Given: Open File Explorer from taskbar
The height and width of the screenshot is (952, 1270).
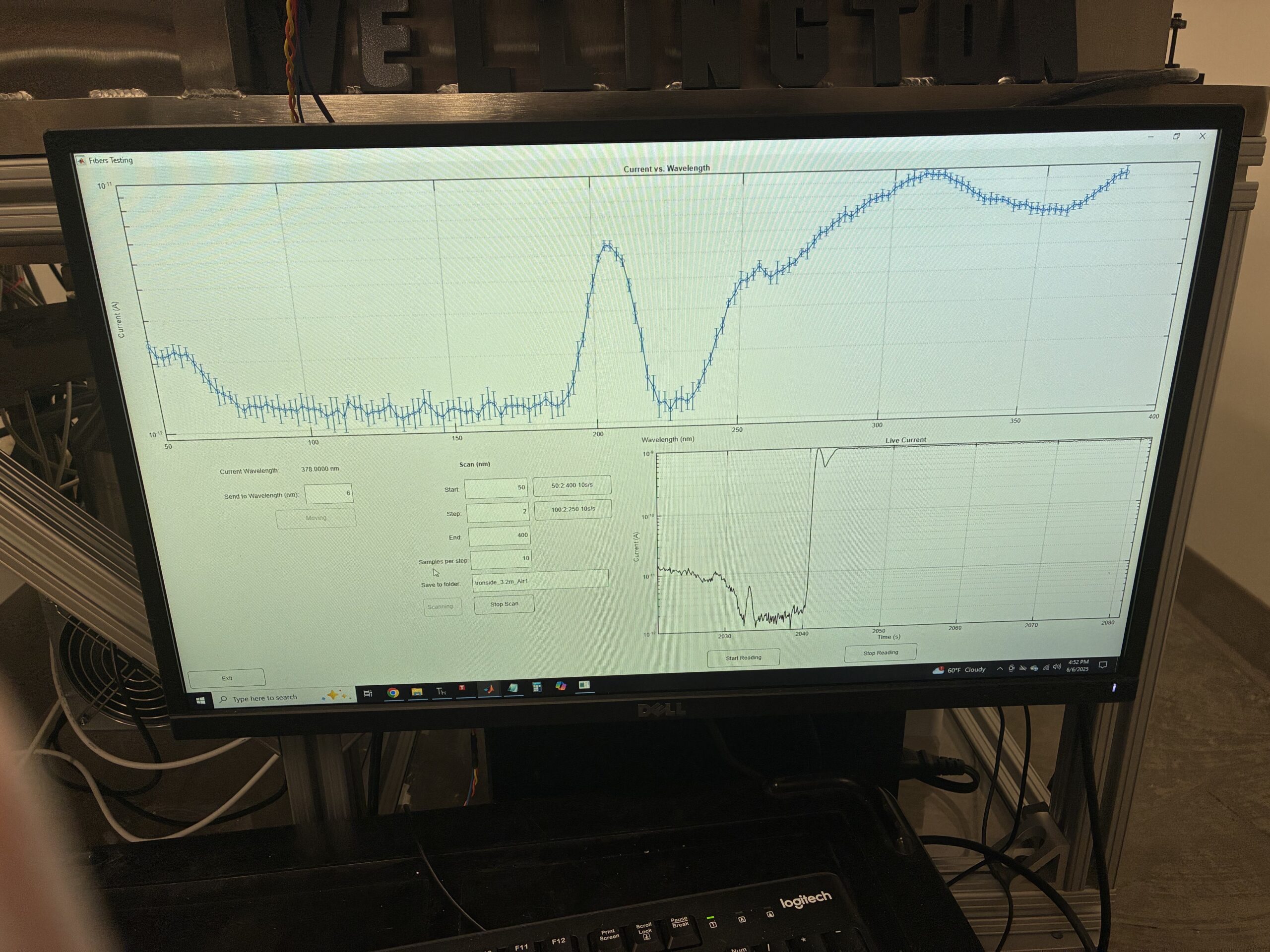Looking at the screenshot, I should [417, 692].
